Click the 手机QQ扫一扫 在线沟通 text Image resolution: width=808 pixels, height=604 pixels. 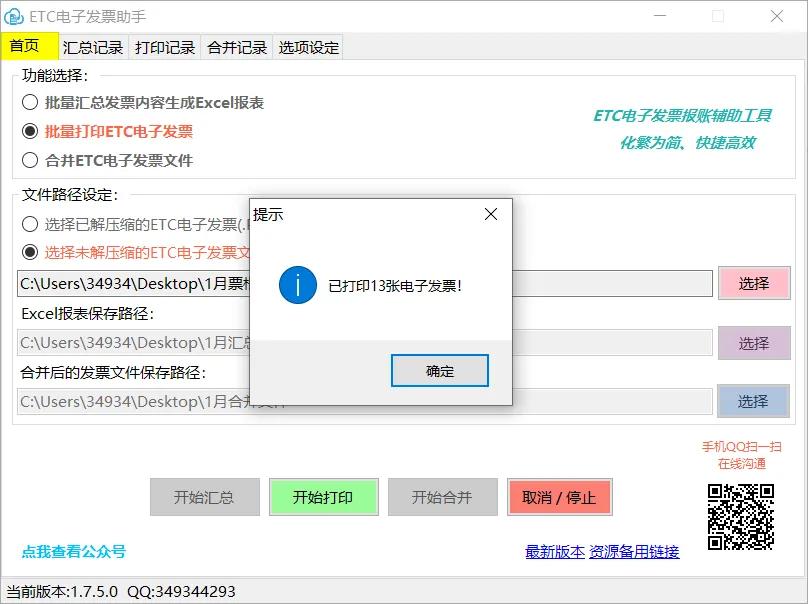742,455
